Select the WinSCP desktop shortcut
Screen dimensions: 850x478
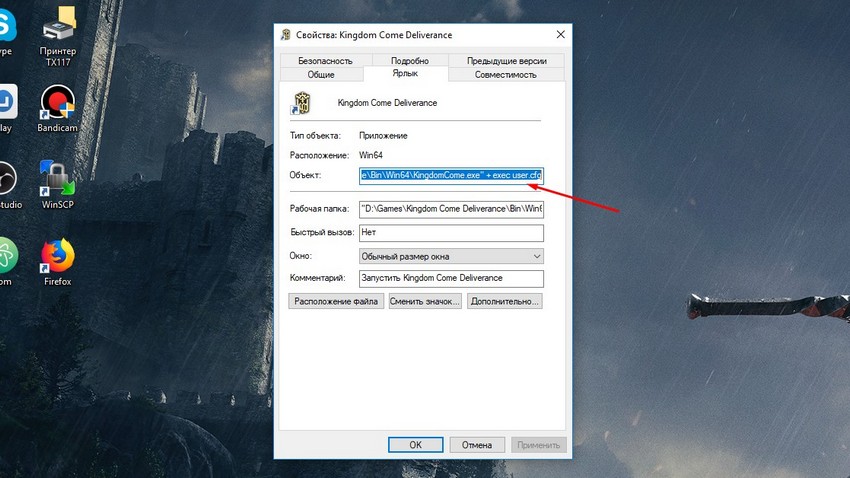coord(57,184)
